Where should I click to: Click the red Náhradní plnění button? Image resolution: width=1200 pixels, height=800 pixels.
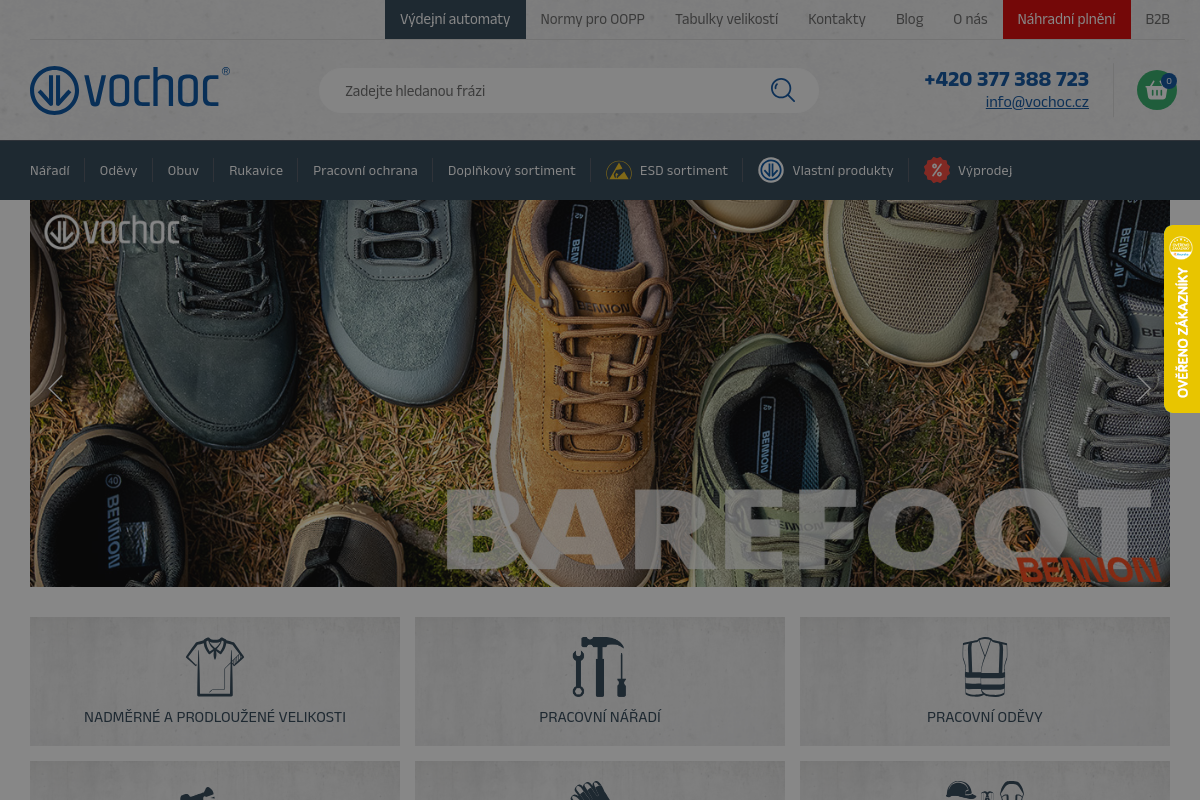tap(1066, 19)
